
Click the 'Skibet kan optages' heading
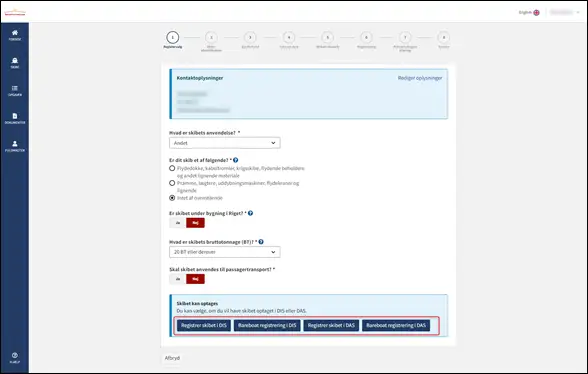coord(197,303)
